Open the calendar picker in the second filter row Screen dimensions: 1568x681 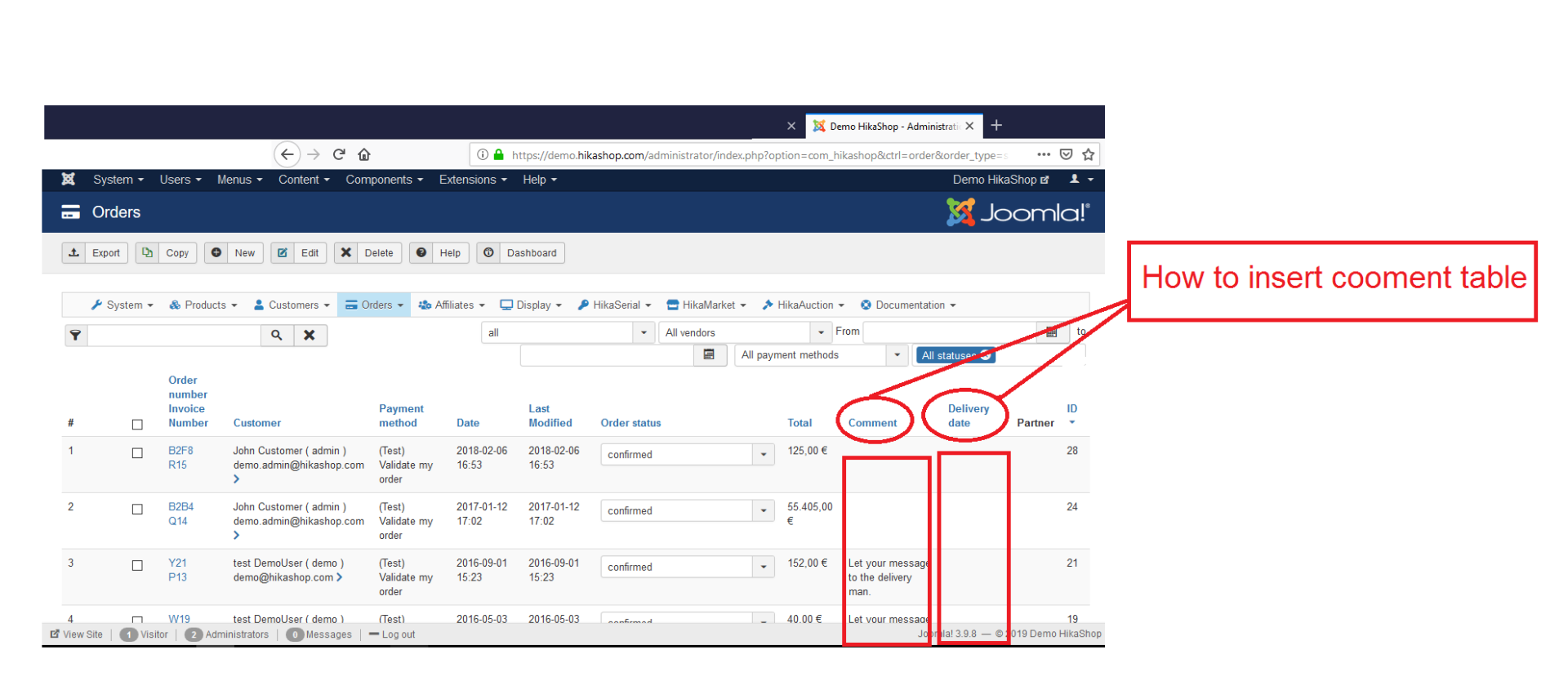tap(709, 355)
